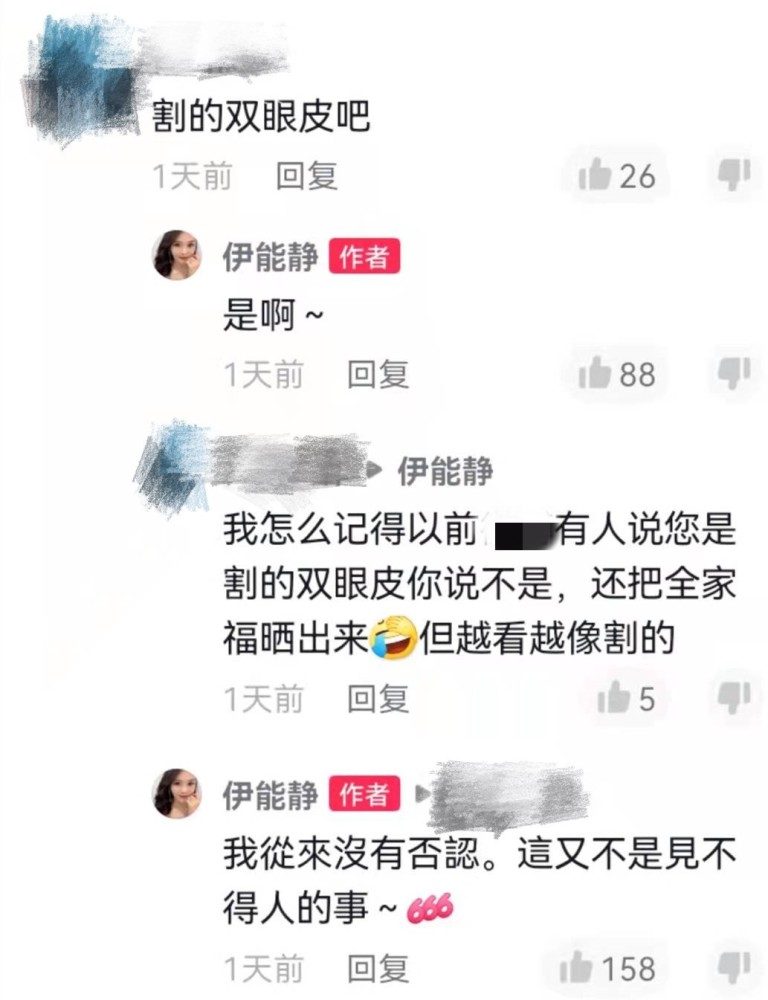Dislike the top comment about 双眼皮
The height and width of the screenshot is (1000, 768).
pos(734,175)
